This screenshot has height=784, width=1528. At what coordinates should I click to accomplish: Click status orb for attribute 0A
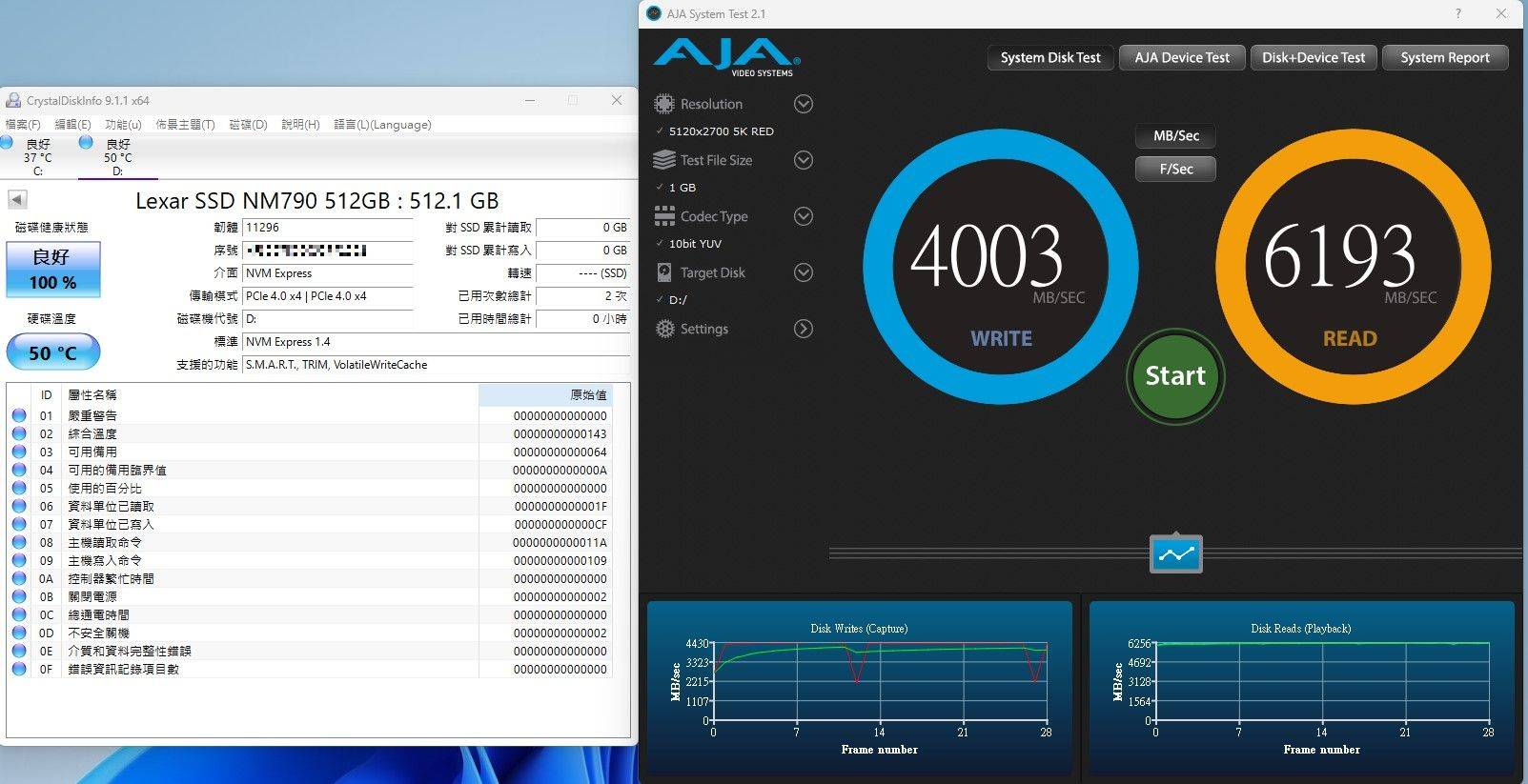click(x=19, y=578)
